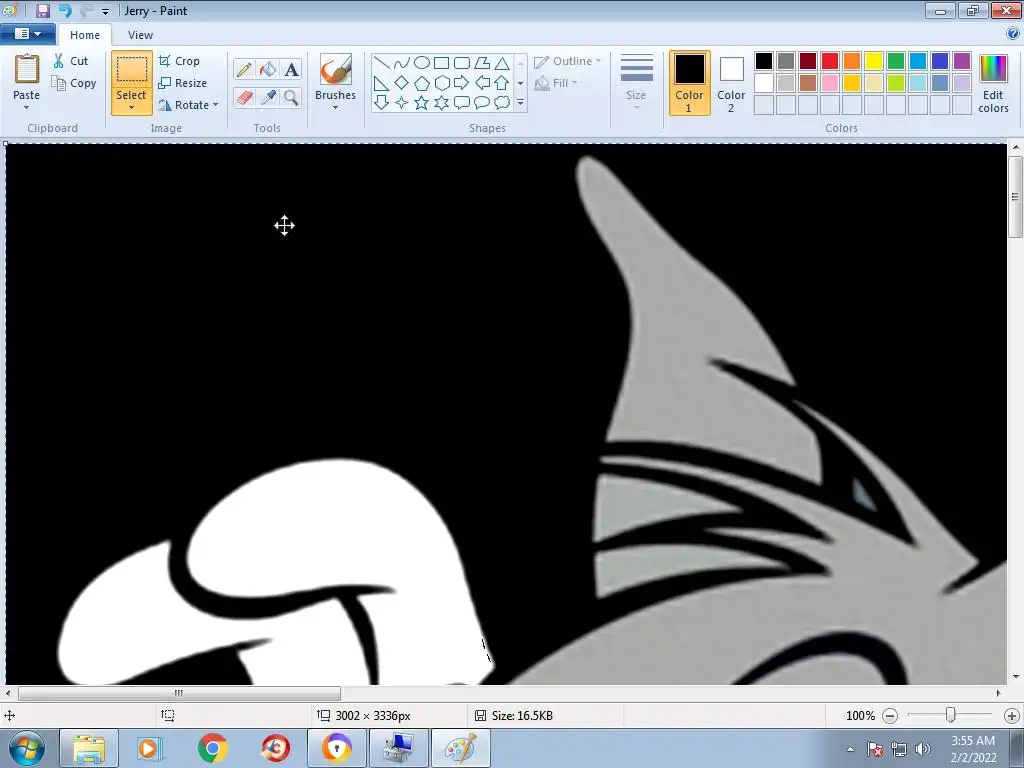Click the zoom in plus button

(x=1012, y=716)
